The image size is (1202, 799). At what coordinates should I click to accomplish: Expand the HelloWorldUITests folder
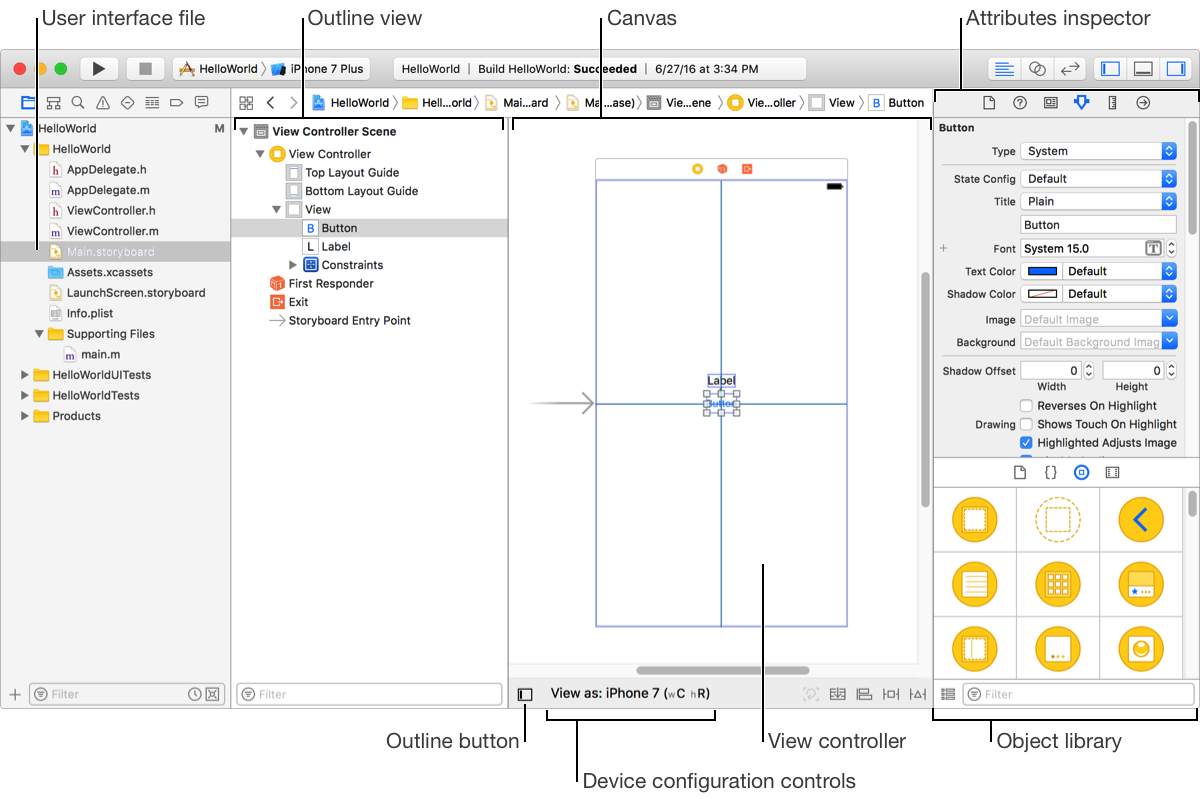pos(26,375)
